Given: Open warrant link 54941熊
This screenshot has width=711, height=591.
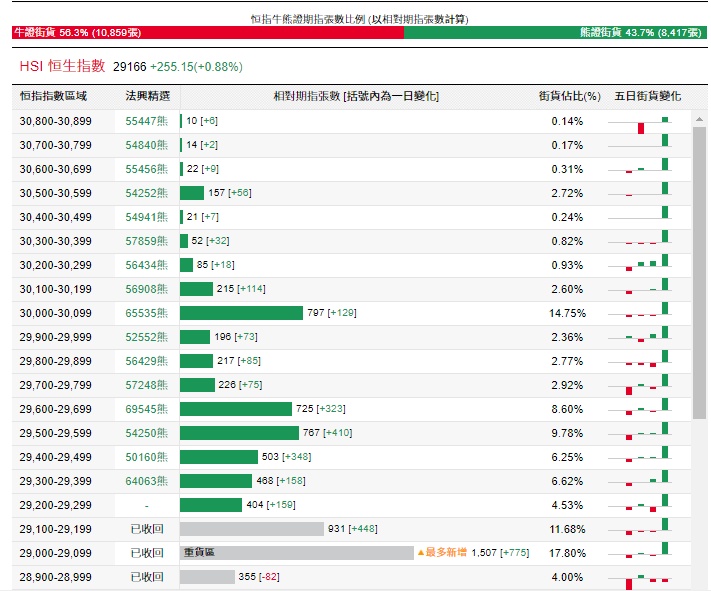Looking at the screenshot, I should pyautogui.click(x=146, y=217).
